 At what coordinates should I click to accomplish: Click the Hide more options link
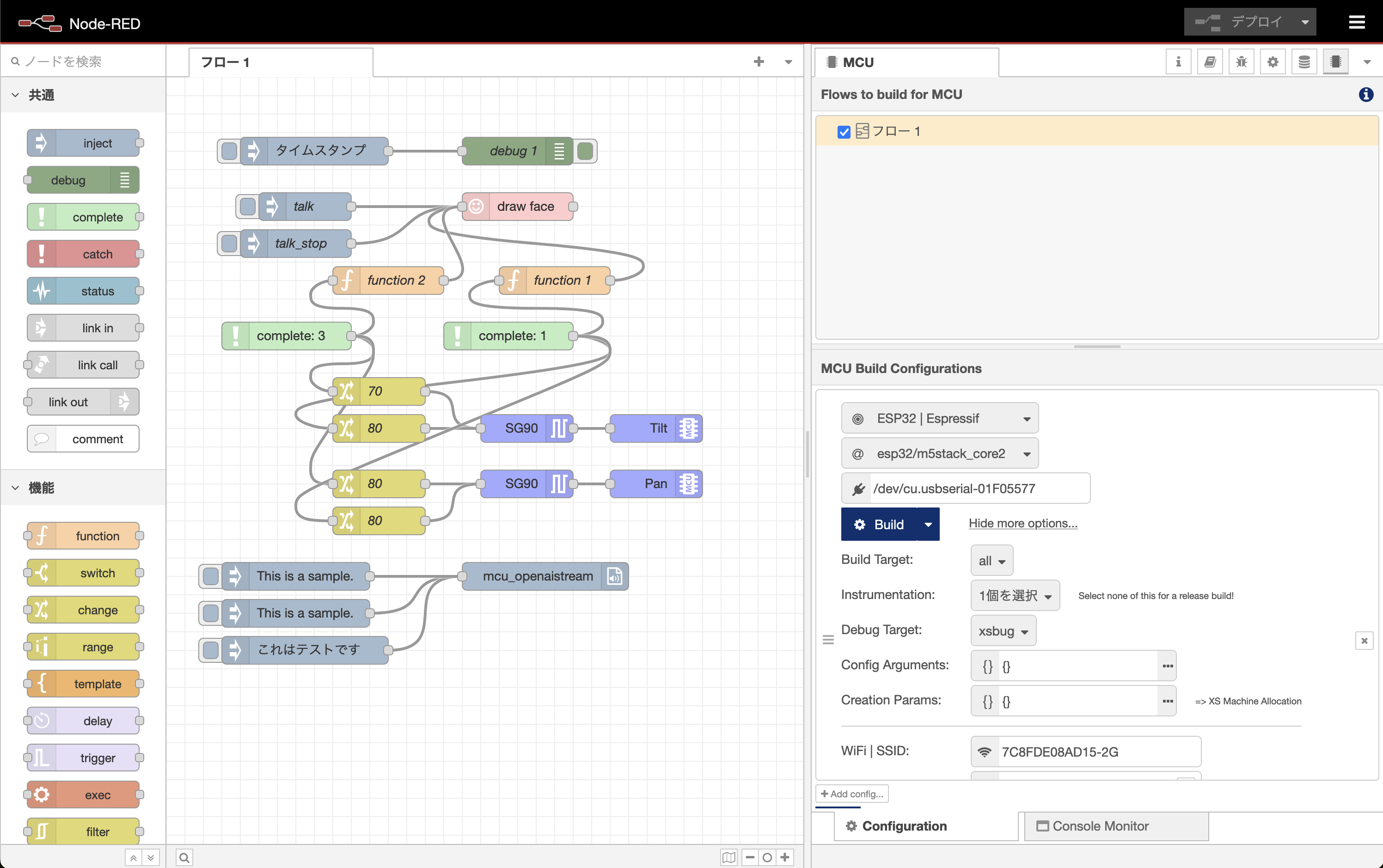tap(1022, 524)
